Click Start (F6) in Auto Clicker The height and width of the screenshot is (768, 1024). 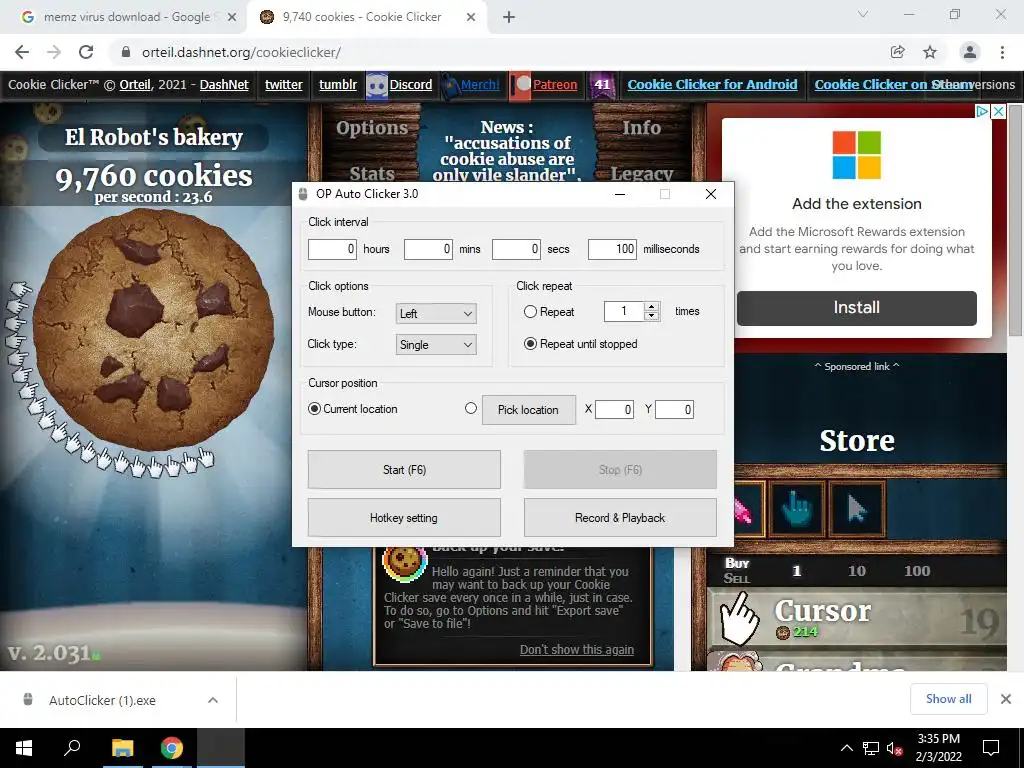point(404,470)
